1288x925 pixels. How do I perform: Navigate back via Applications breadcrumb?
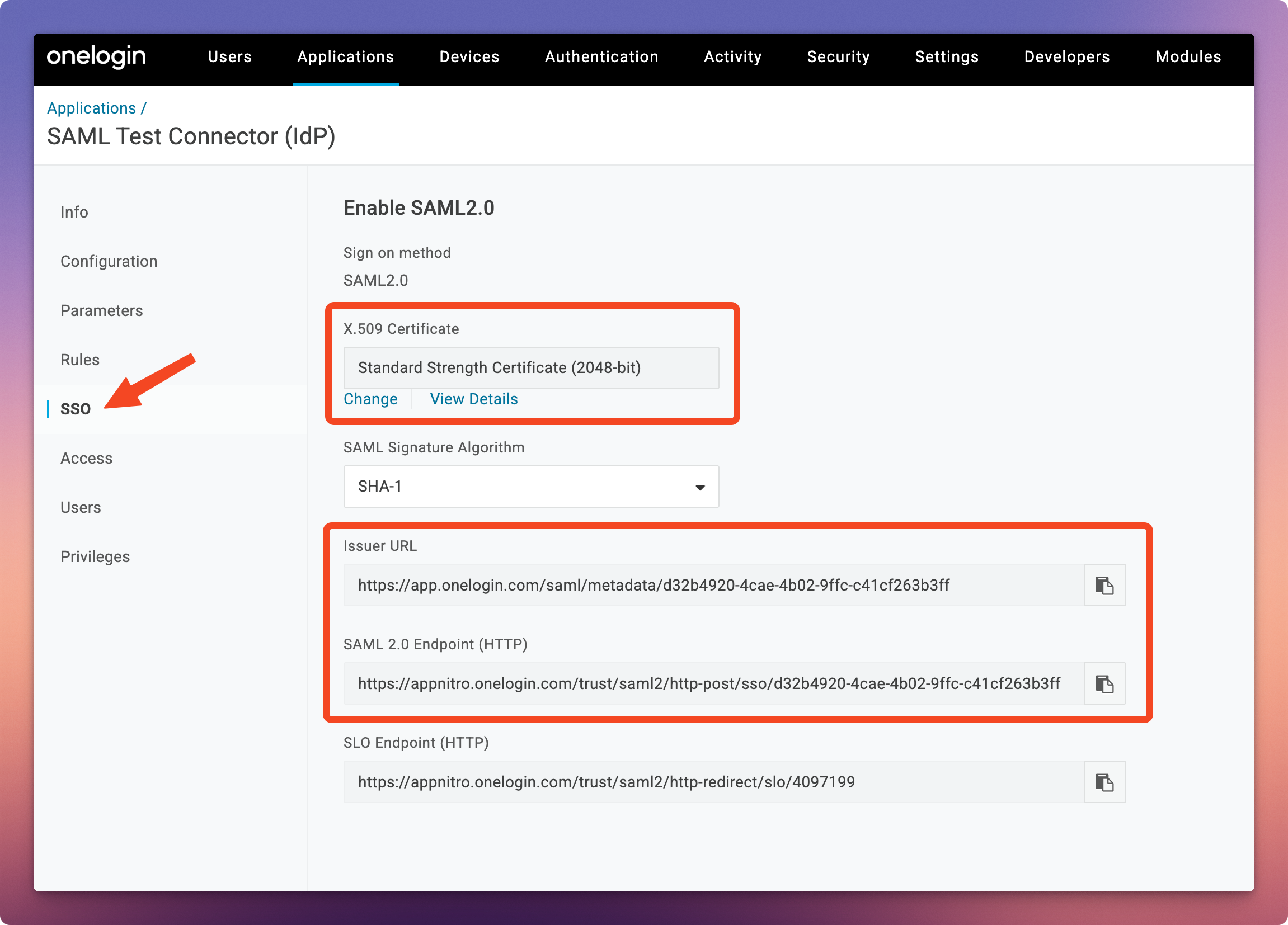(x=91, y=108)
